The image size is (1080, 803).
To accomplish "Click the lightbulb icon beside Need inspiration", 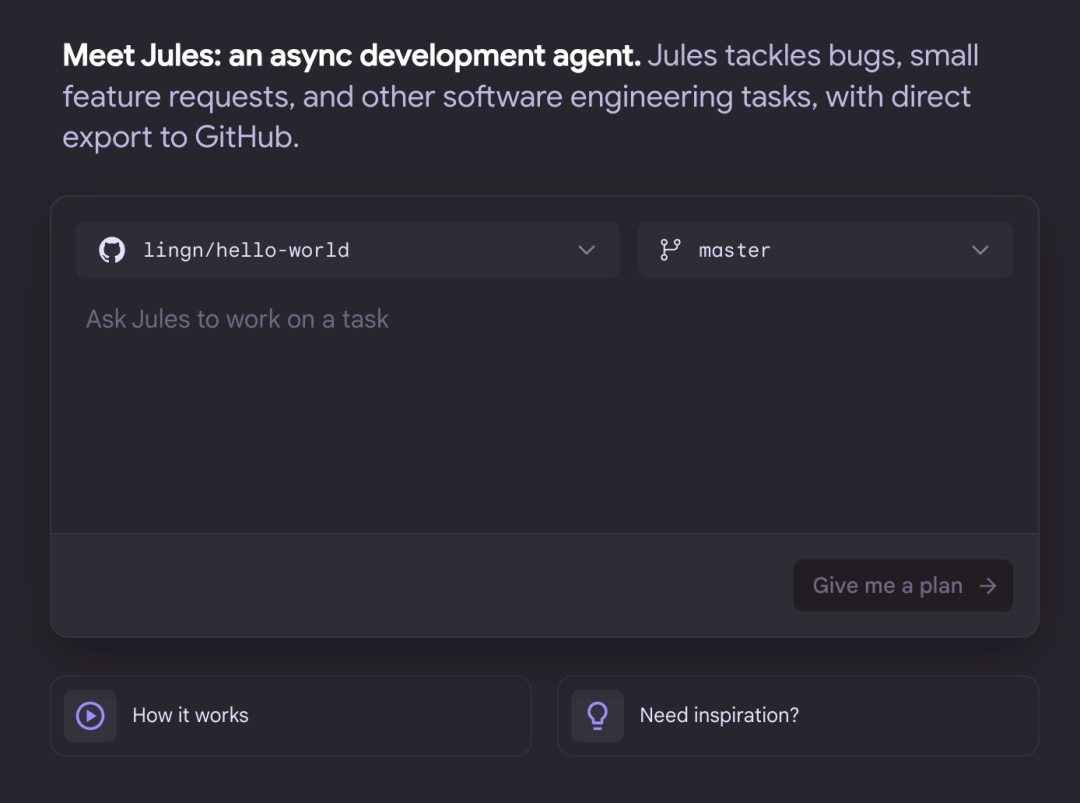I will click(597, 715).
